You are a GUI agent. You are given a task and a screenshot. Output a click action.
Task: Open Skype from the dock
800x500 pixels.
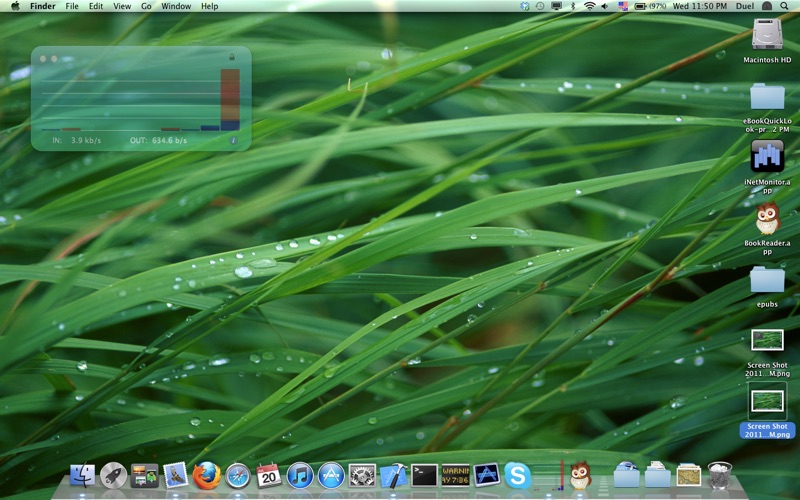pyautogui.click(x=517, y=475)
